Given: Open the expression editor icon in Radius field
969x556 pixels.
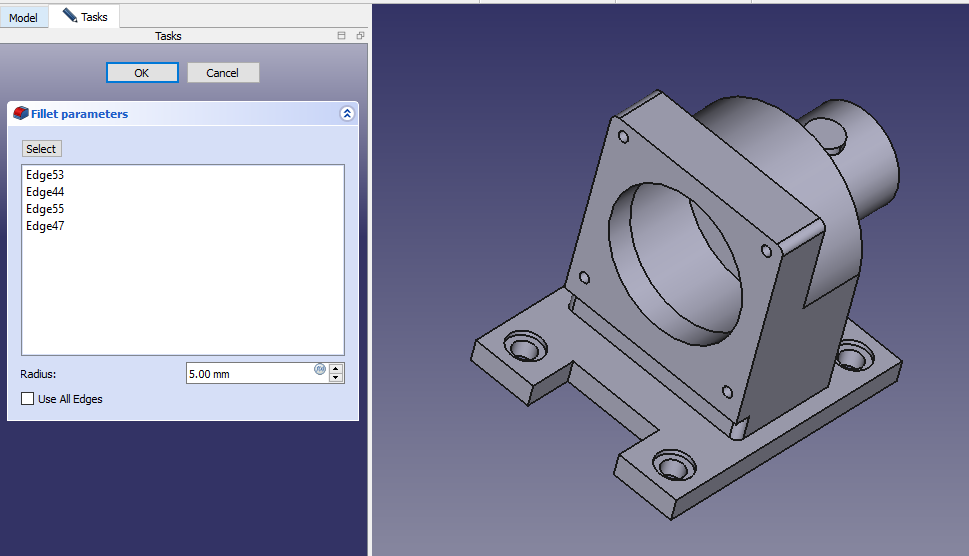Looking at the screenshot, I should pos(320,369).
